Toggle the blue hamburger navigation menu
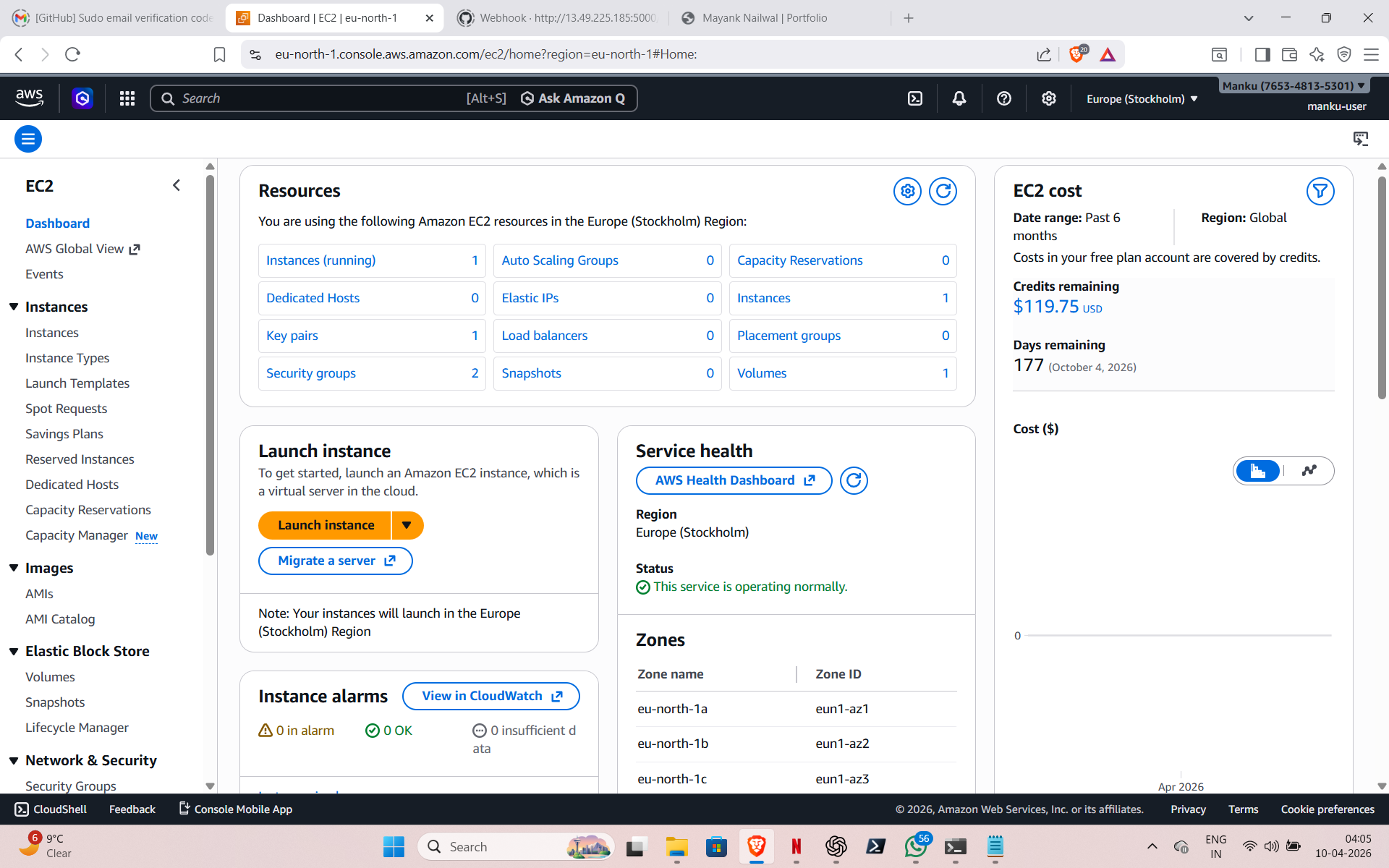The image size is (1389, 868). click(28, 139)
